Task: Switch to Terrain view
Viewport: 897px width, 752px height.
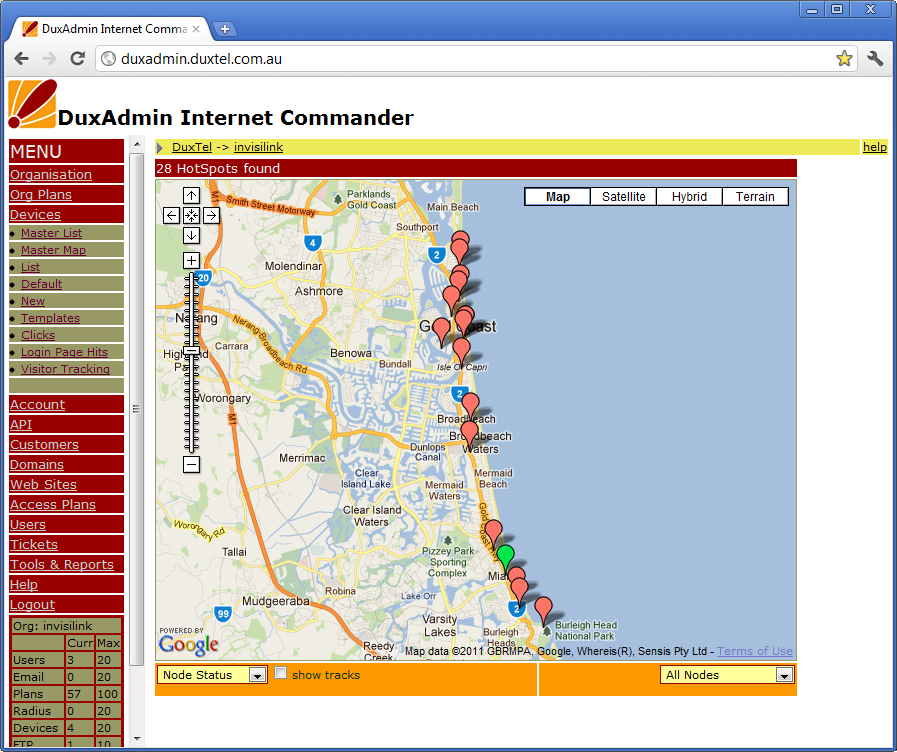Action: (755, 197)
